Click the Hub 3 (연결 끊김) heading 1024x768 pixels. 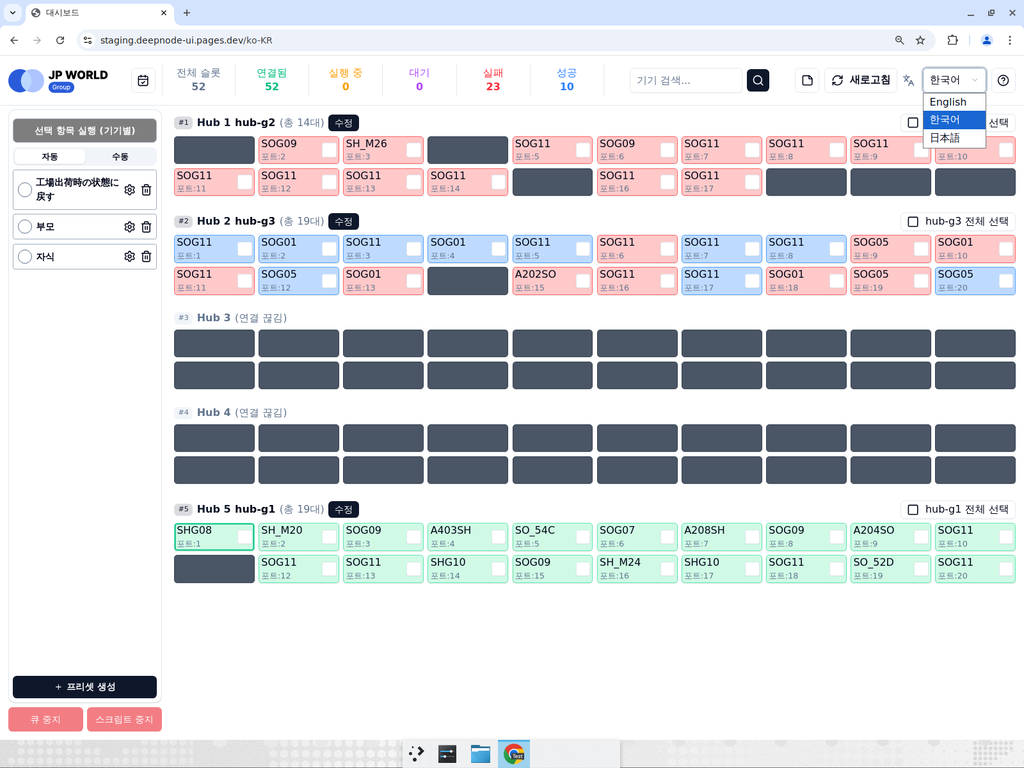[x=242, y=318]
